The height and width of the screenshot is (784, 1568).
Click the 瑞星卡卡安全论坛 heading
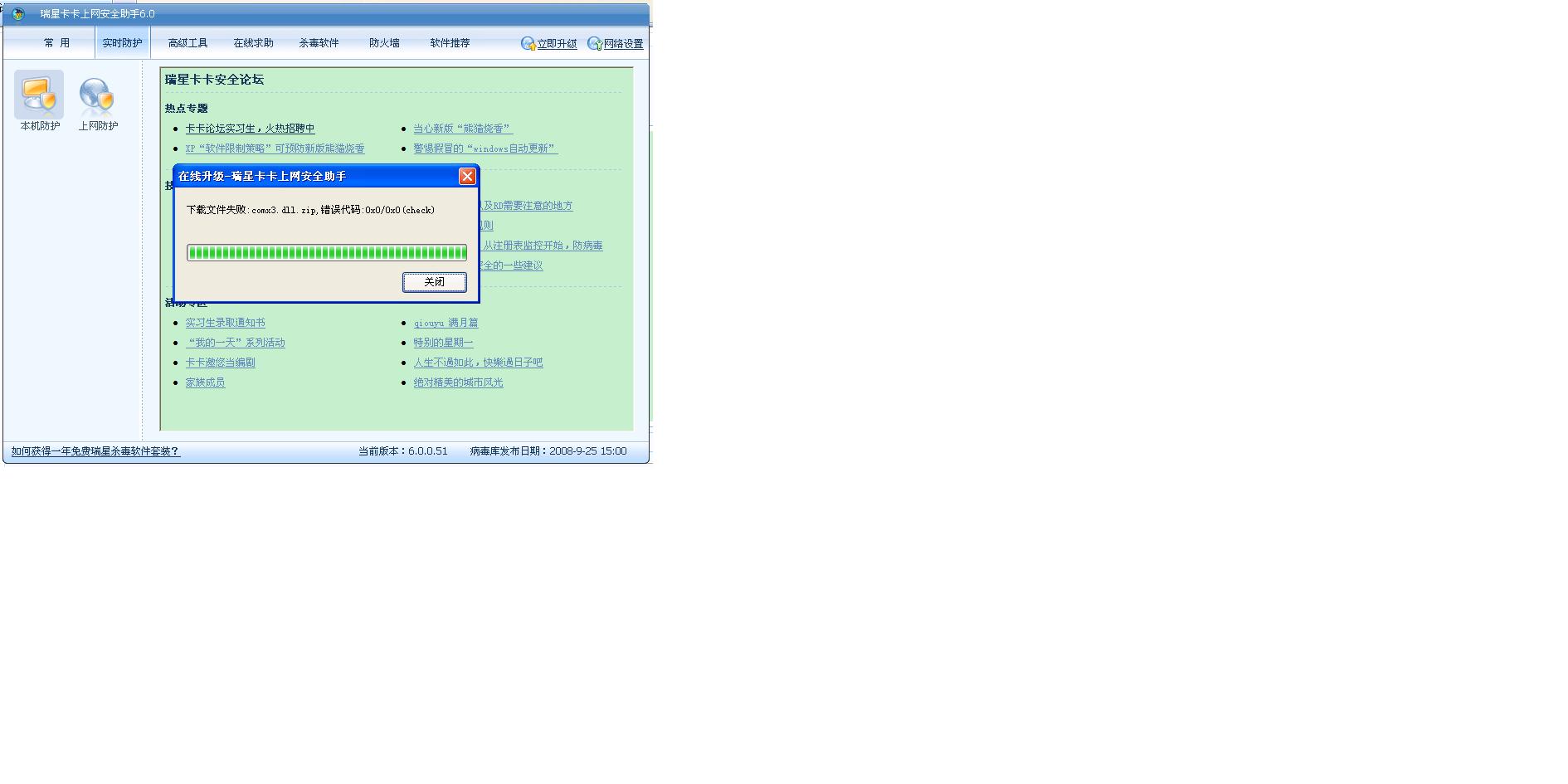[214, 80]
